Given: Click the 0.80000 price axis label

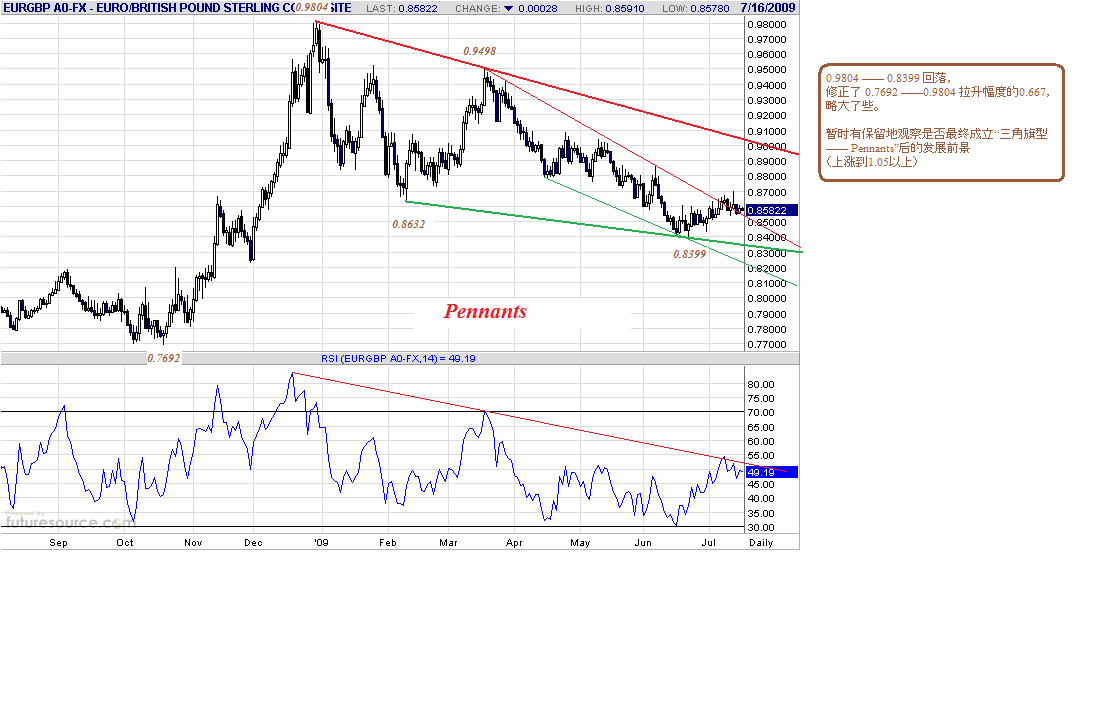Looking at the screenshot, I should pyautogui.click(x=767, y=299).
